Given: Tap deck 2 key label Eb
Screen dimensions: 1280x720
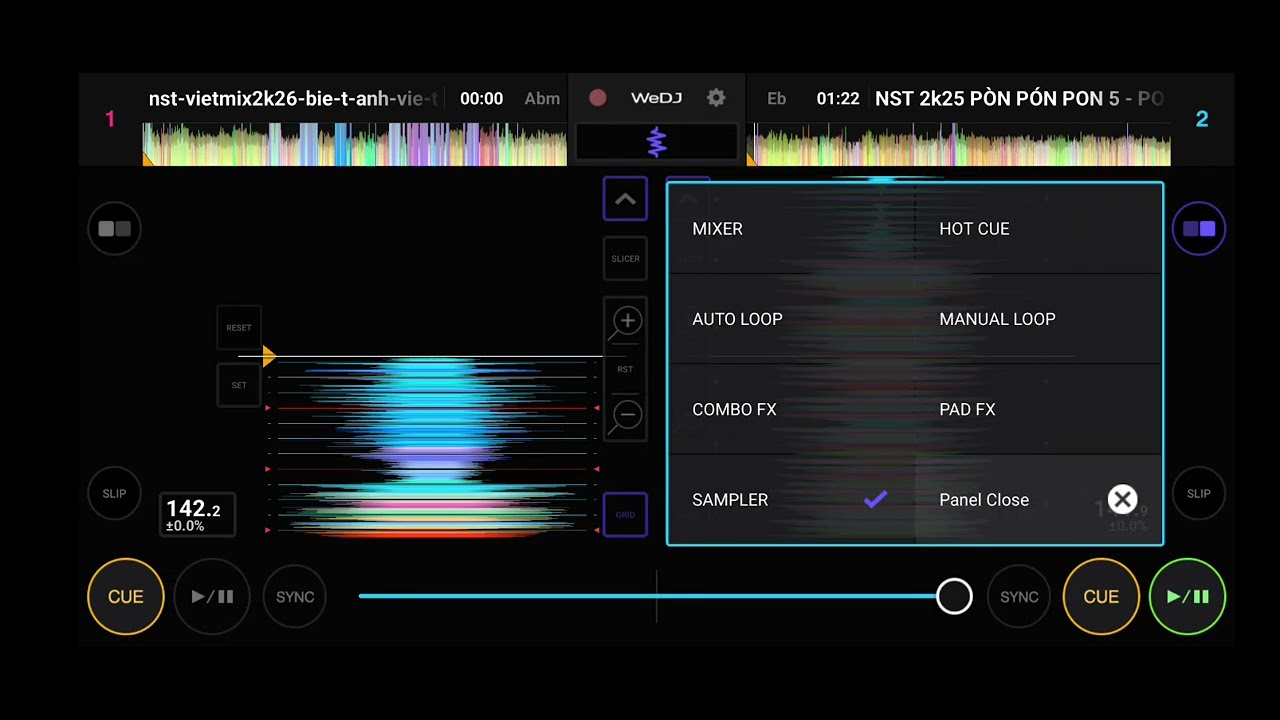Looking at the screenshot, I should click(776, 99).
